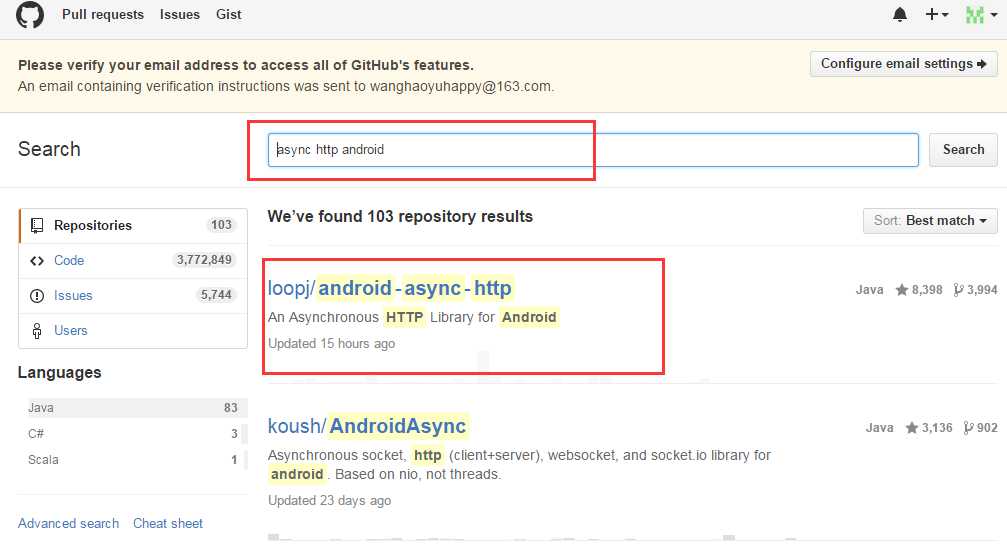Click the Search button beside query field
This screenshot has width=1007, height=556.
[963, 150]
